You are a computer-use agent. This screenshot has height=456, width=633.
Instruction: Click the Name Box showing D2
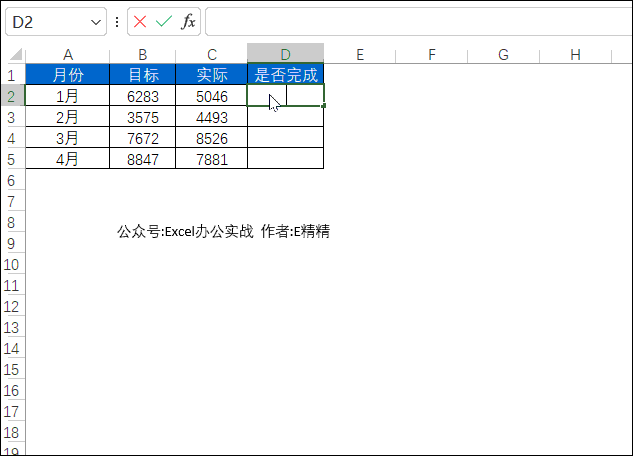point(56,21)
